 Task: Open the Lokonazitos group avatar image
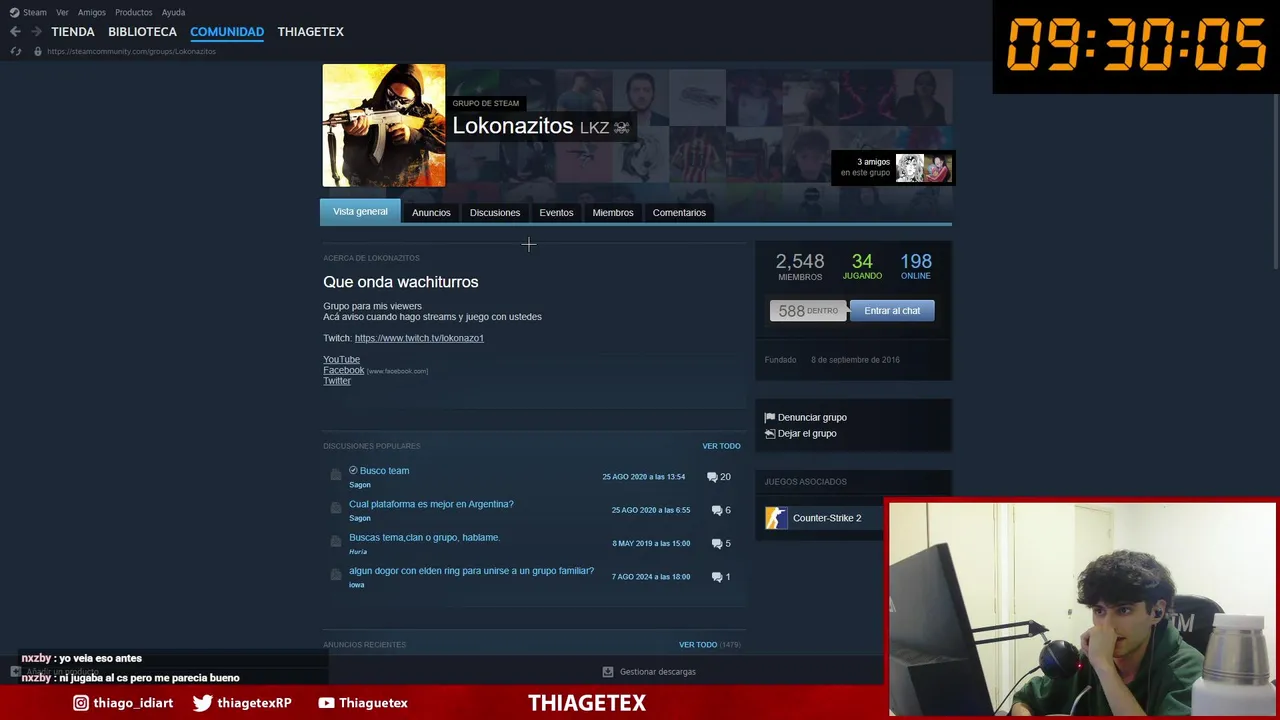(384, 125)
